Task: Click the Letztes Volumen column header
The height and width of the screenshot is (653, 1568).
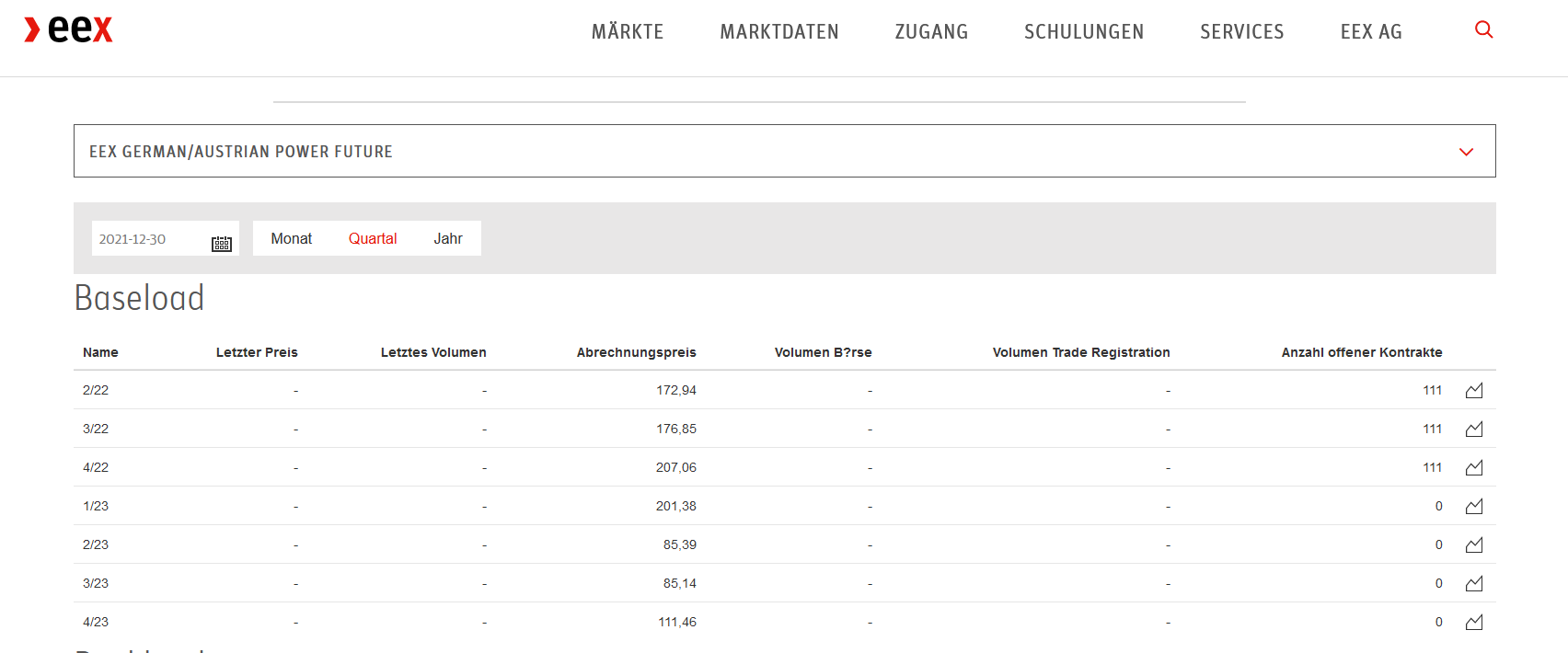Action: coord(433,352)
